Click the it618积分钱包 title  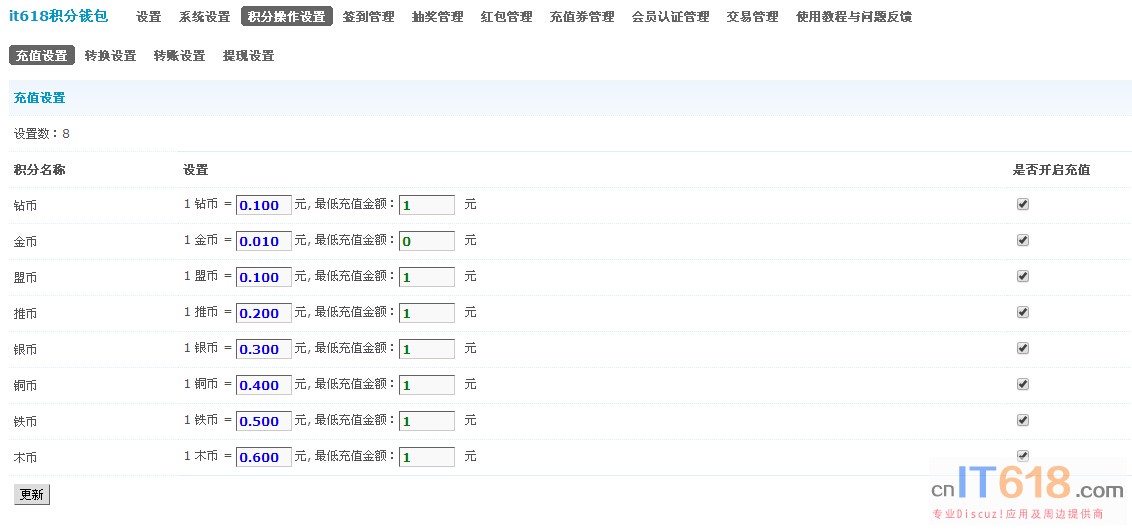point(58,16)
